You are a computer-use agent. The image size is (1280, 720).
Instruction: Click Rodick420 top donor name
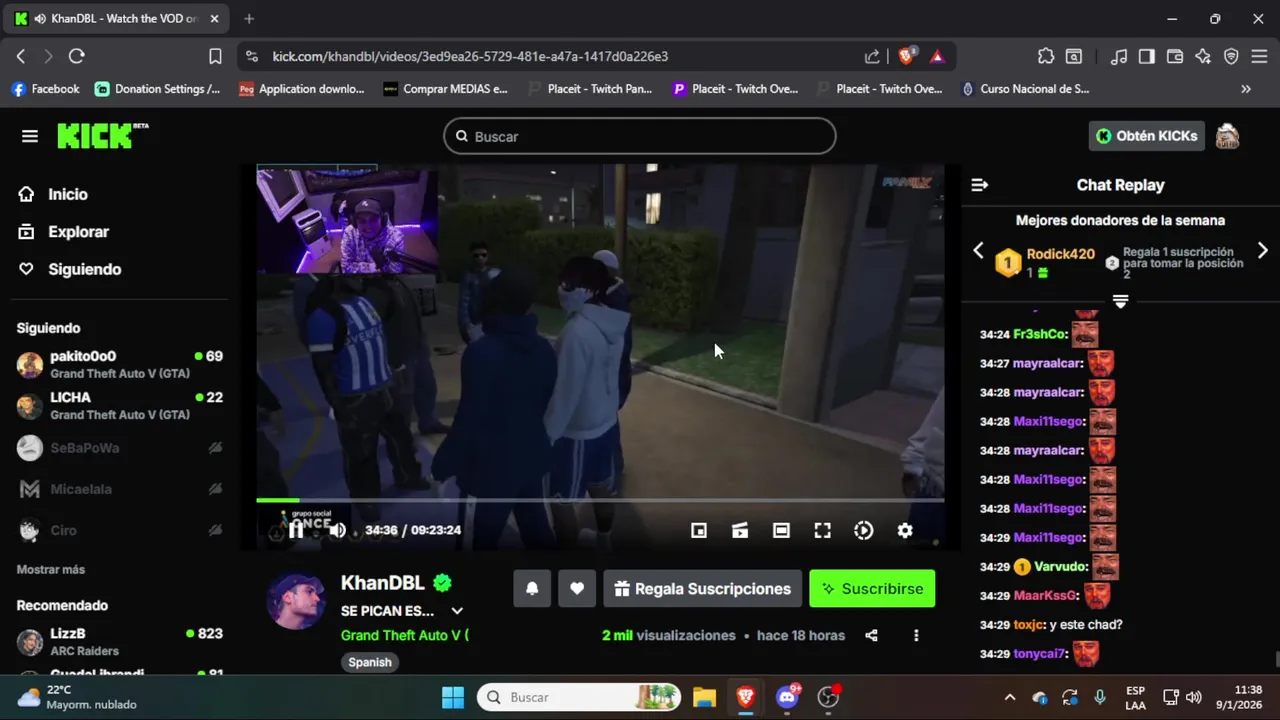pos(1061,254)
